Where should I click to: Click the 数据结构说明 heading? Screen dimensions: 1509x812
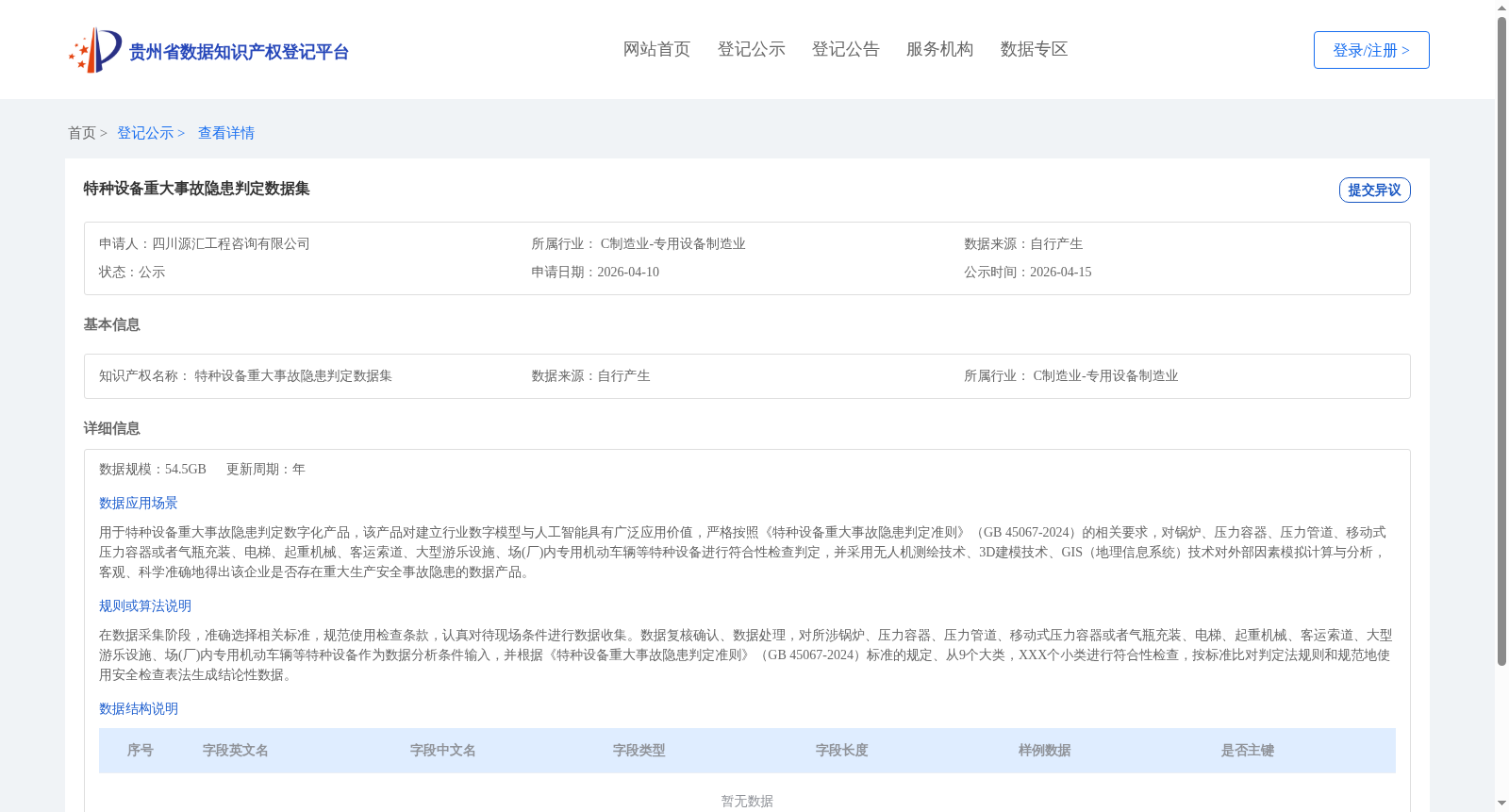[139, 708]
